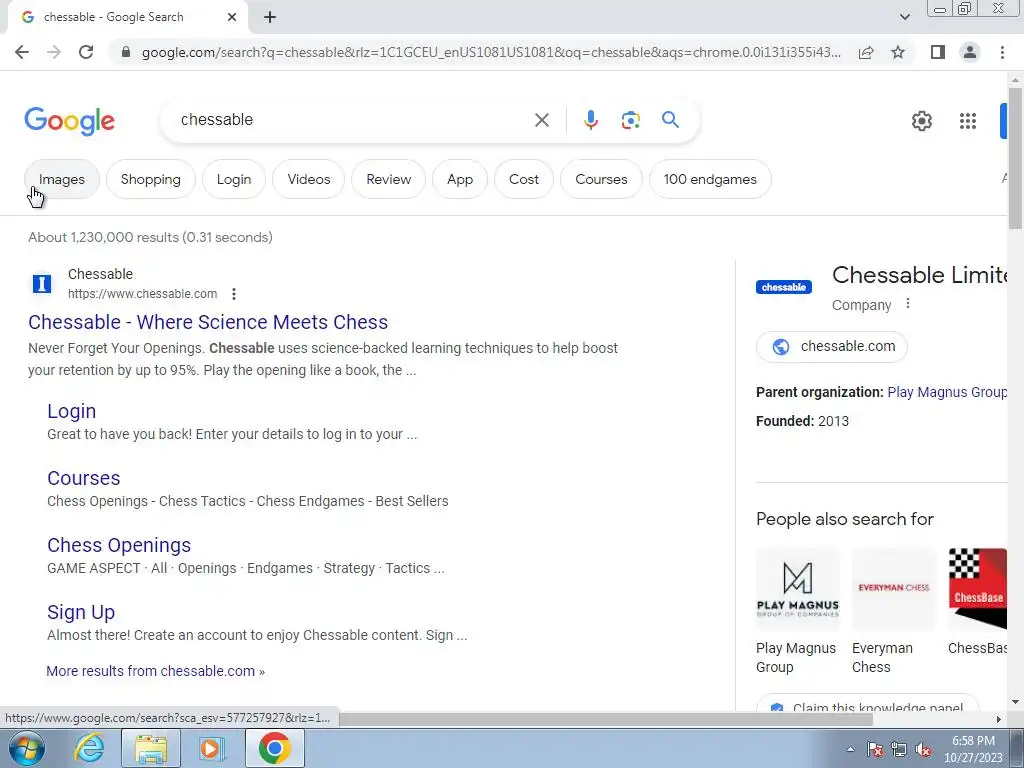Click ChessBase thumbnail
The height and width of the screenshot is (768, 1024).
point(978,589)
